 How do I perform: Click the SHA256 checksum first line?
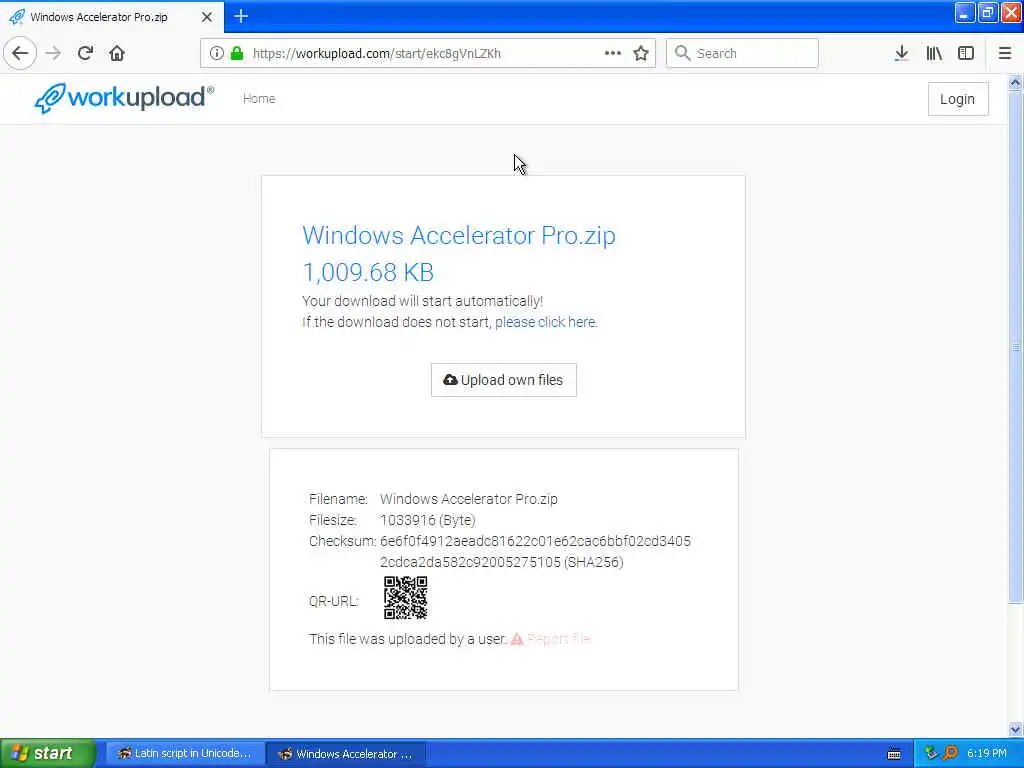[x=536, y=541]
